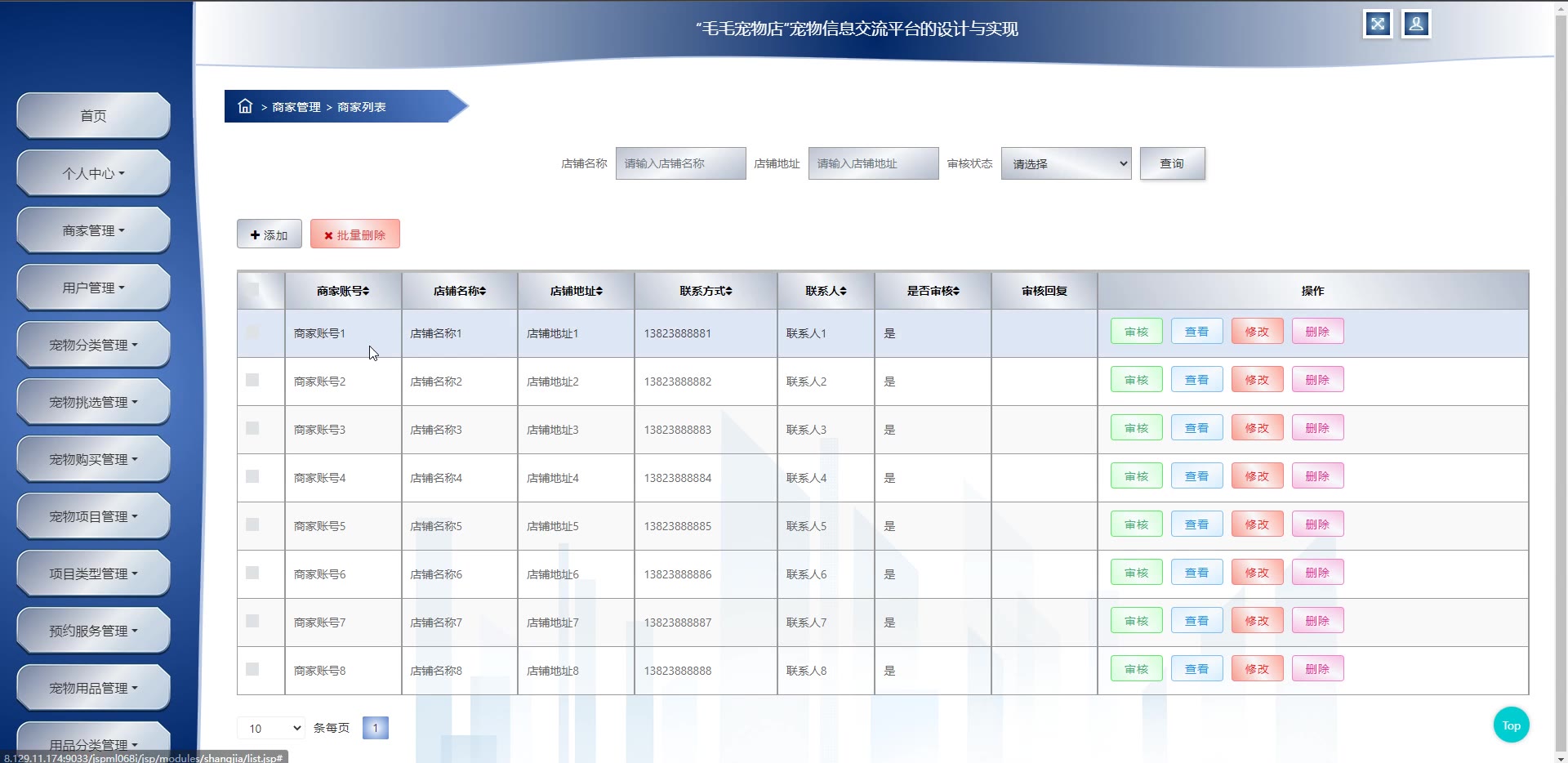
Task: Focus the 店铺名称 search input field
Action: pyautogui.click(x=680, y=163)
